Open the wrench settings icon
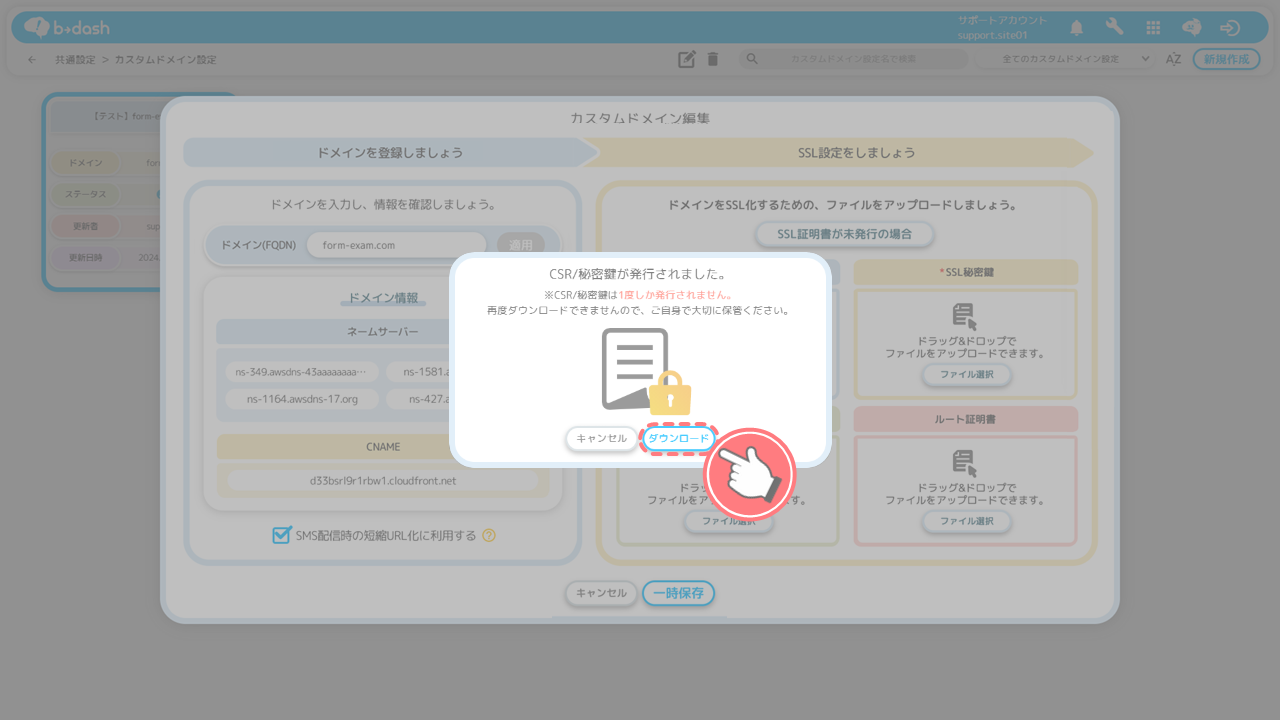The height and width of the screenshot is (720, 1280). click(x=1114, y=28)
